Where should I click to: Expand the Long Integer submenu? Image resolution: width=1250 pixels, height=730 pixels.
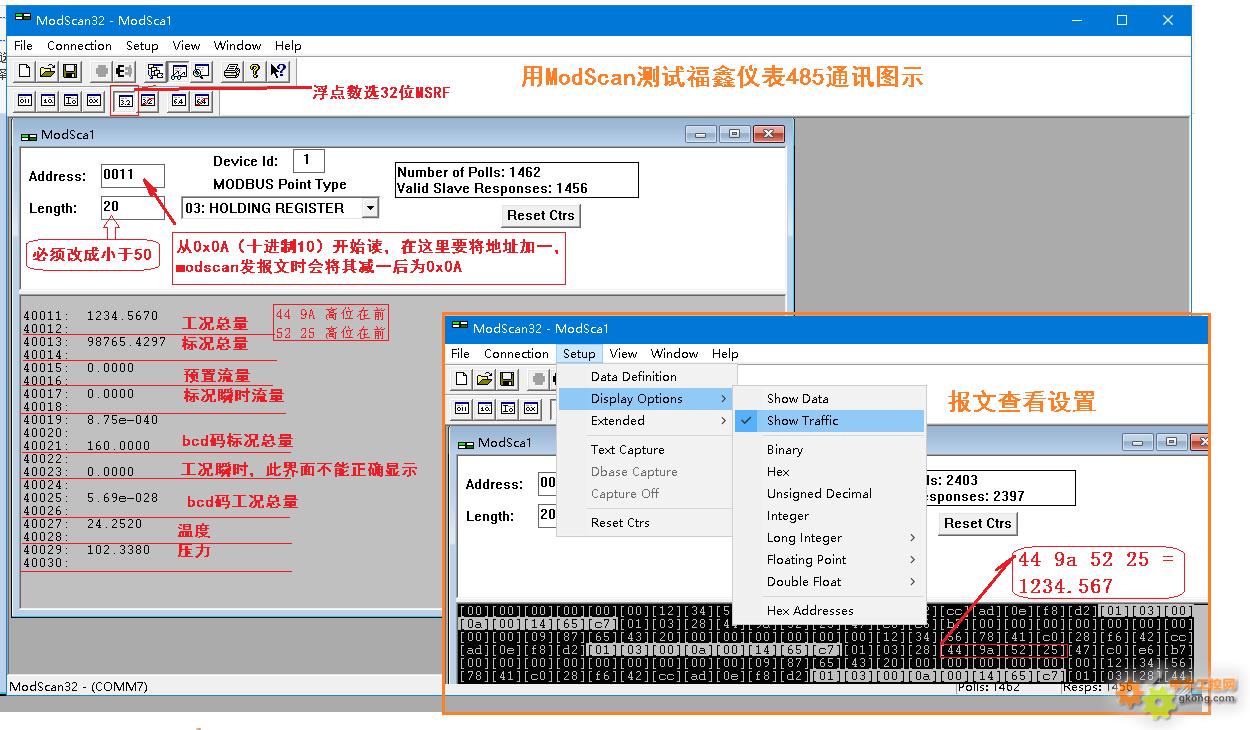click(829, 538)
